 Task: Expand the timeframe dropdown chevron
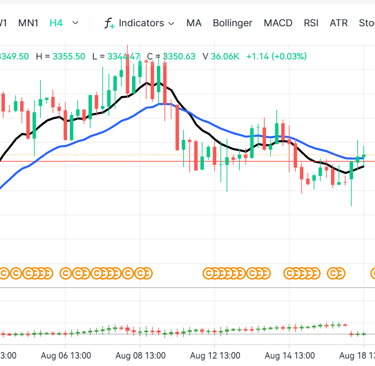click(x=76, y=23)
